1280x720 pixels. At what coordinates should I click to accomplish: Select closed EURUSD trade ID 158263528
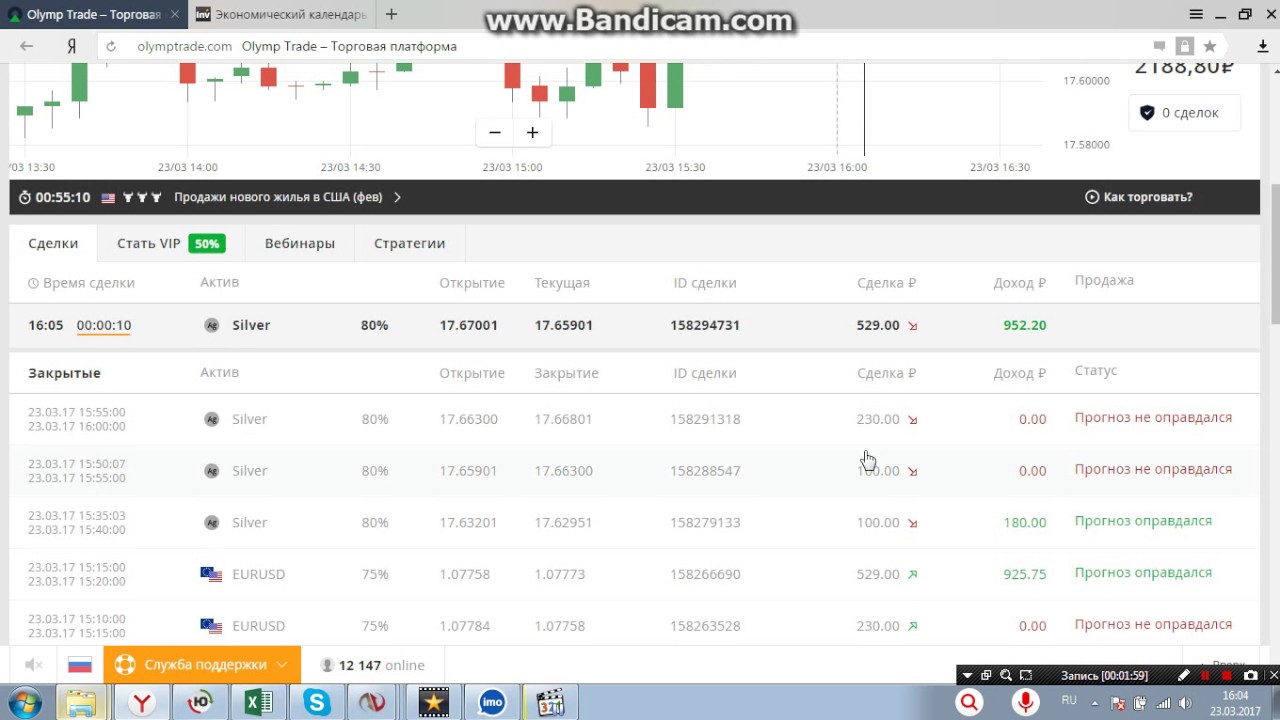click(x=705, y=626)
